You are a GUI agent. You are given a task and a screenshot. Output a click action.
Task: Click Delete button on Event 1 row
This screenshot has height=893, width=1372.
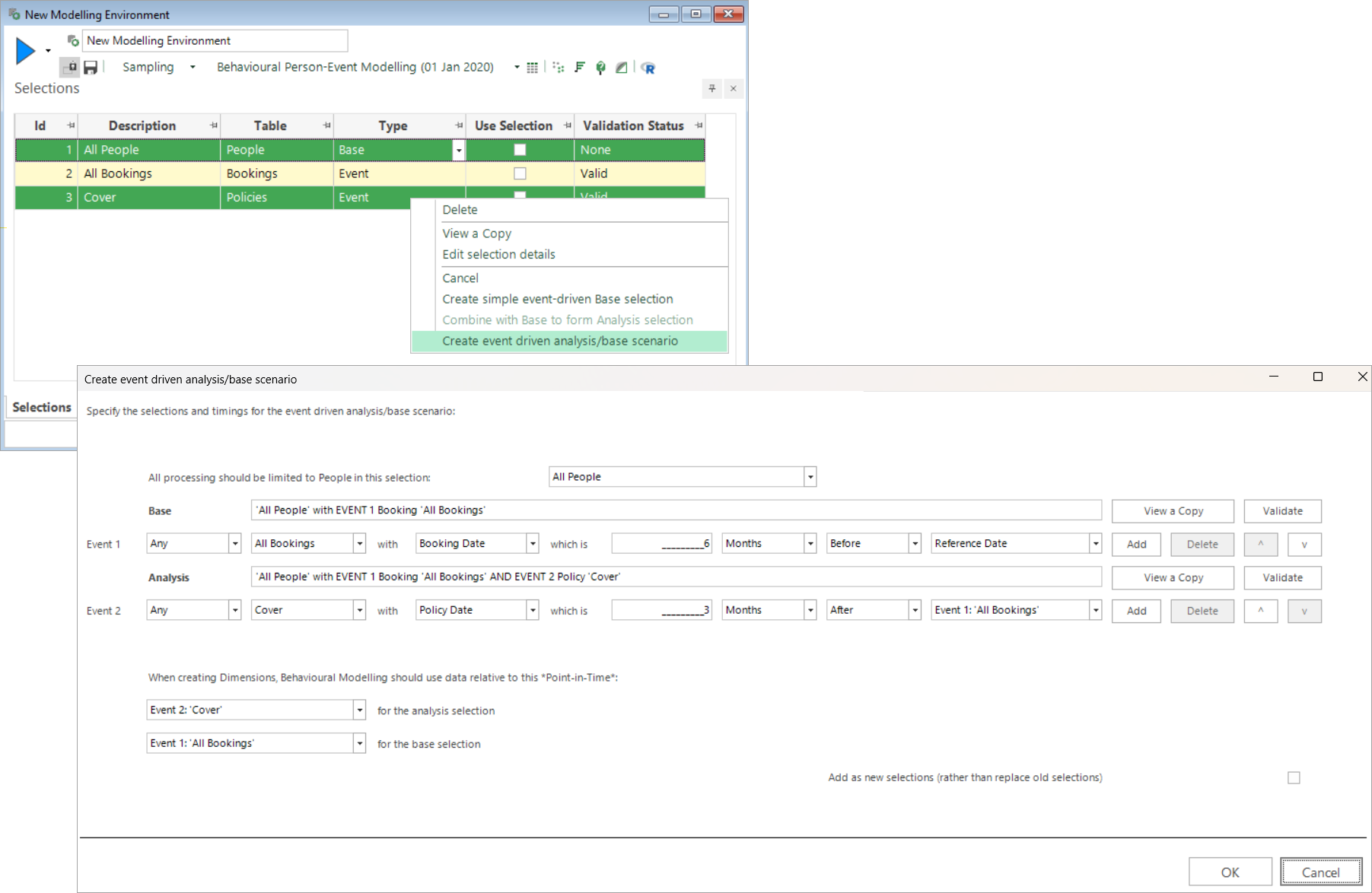[1202, 545]
